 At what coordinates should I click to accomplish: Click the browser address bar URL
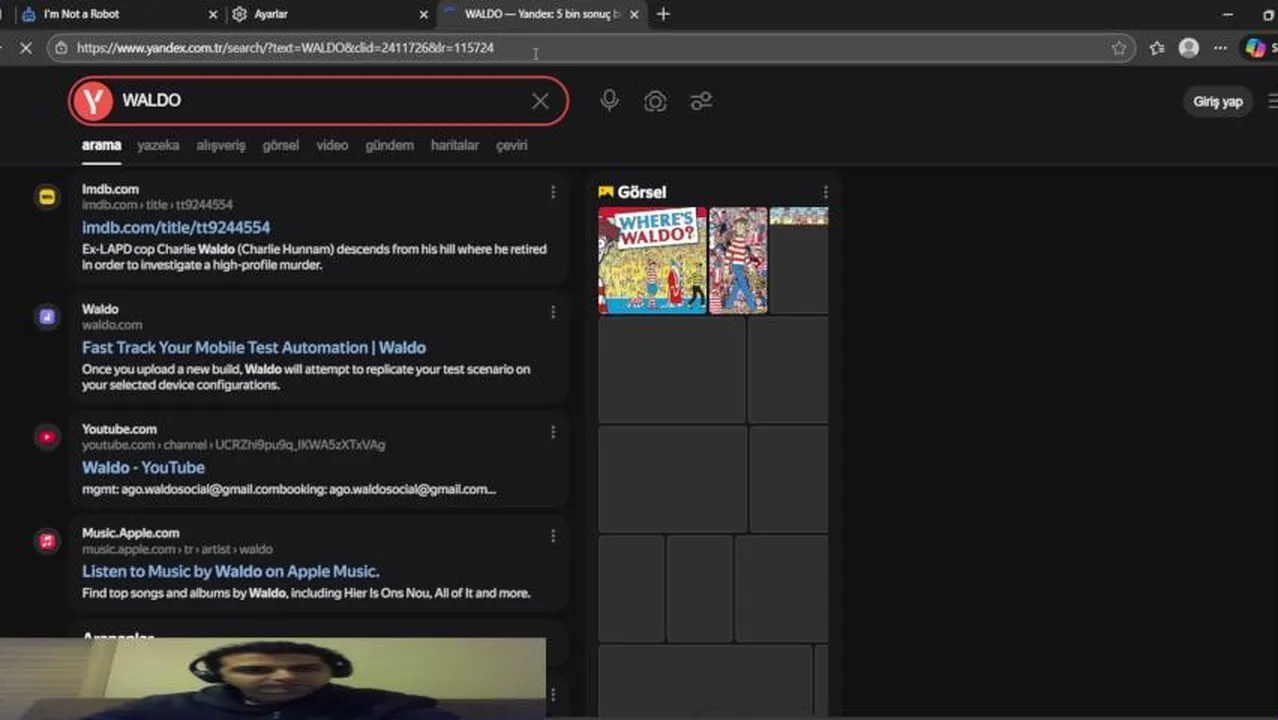pyautogui.click(x=285, y=47)
